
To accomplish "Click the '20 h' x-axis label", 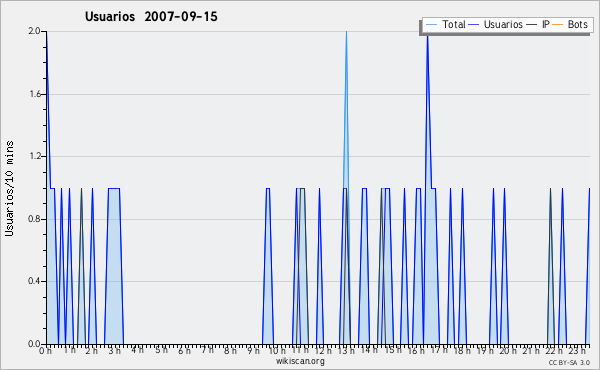I will click(x=508, y=350).
